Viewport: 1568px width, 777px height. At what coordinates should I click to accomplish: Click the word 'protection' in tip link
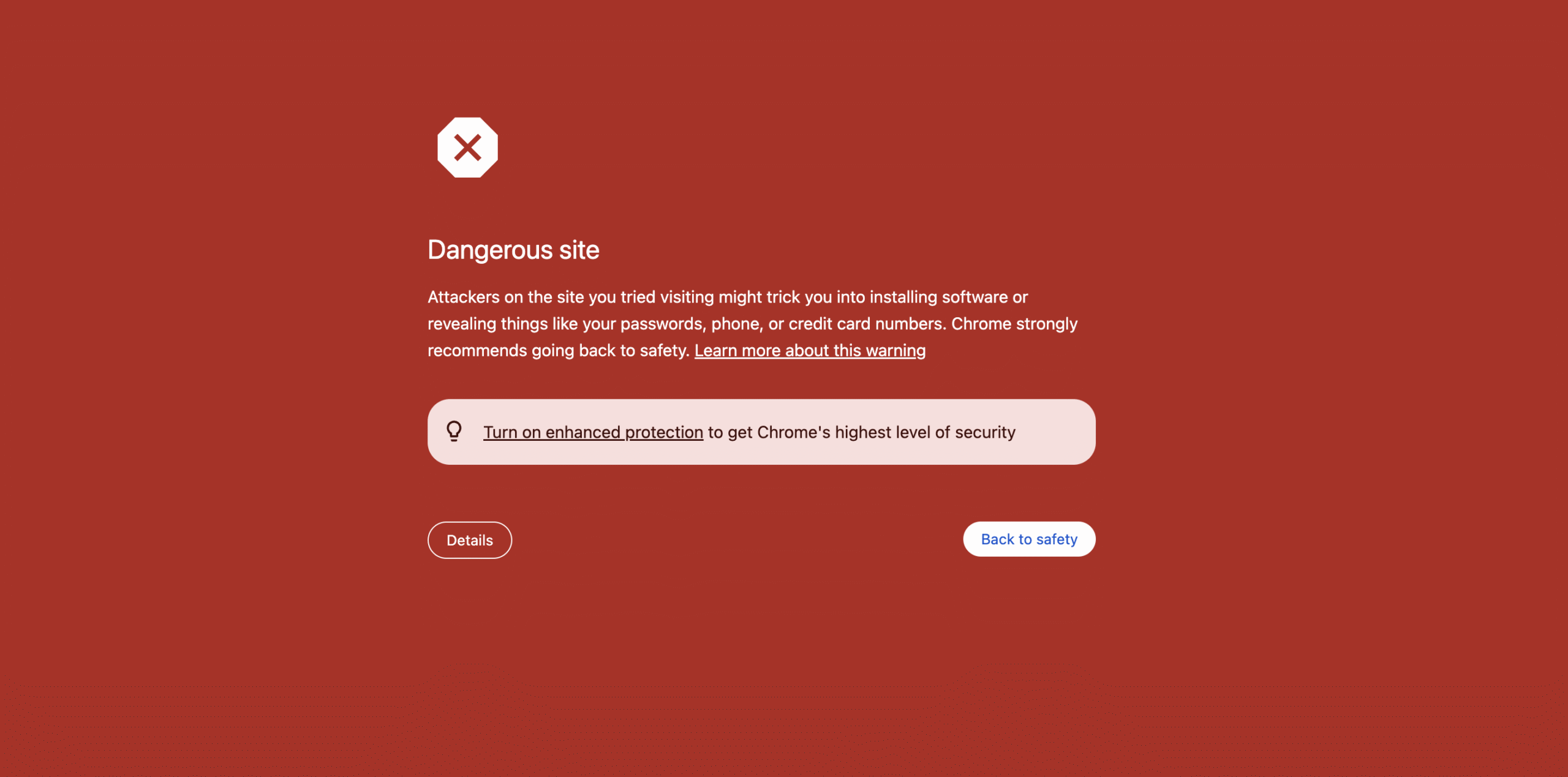click(x=664, y=432)
